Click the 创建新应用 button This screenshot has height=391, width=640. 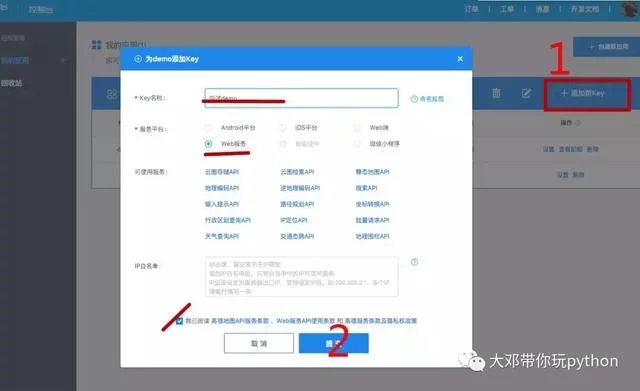tap(608, 47)
